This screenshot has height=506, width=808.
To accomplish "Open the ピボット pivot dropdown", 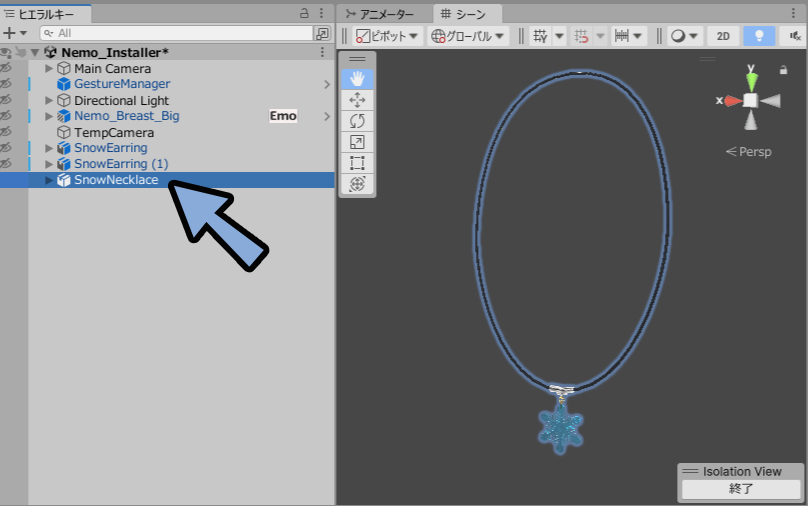I will tap(388, 35).
